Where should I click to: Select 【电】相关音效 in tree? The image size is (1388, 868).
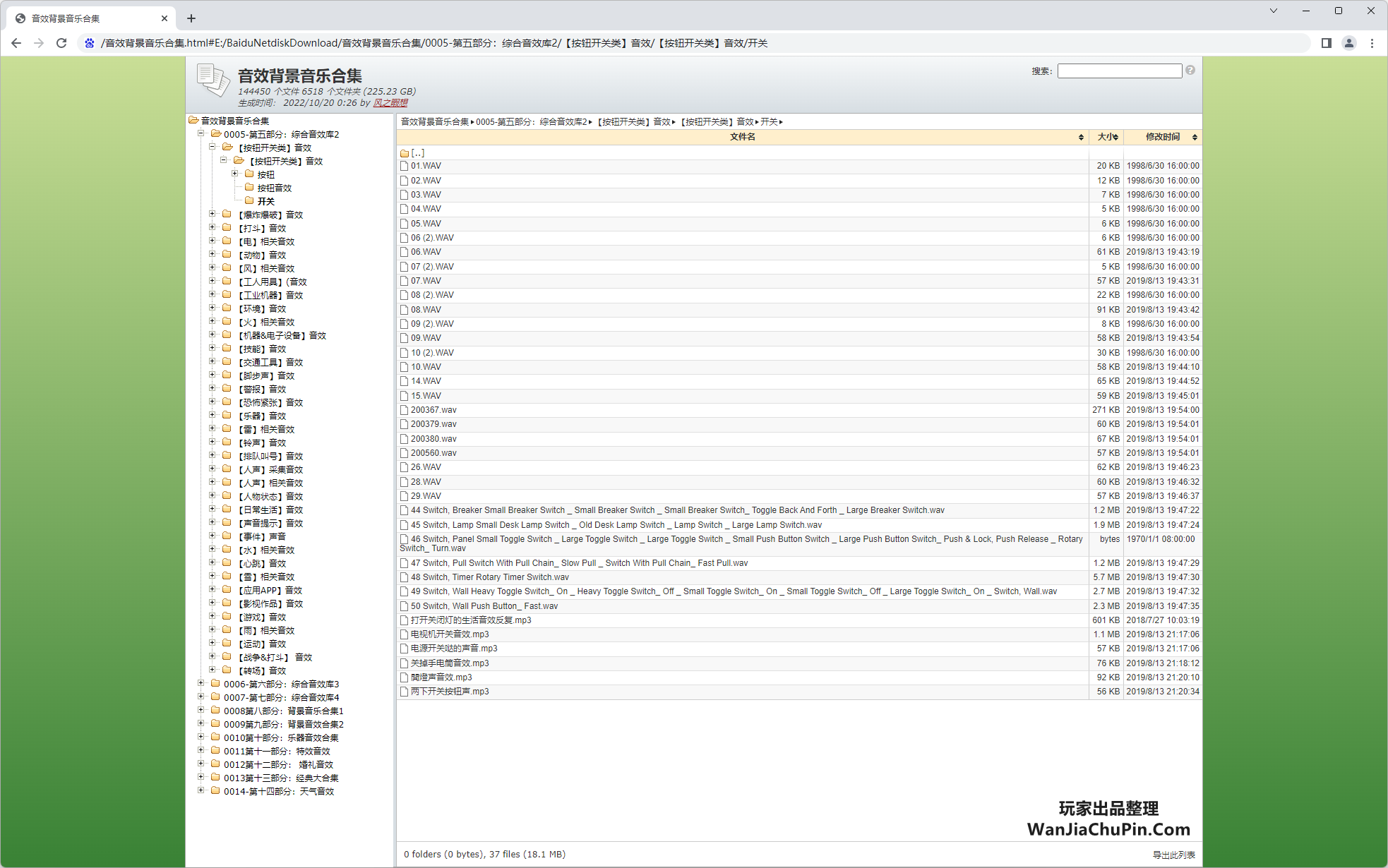(x=265, y=242)
